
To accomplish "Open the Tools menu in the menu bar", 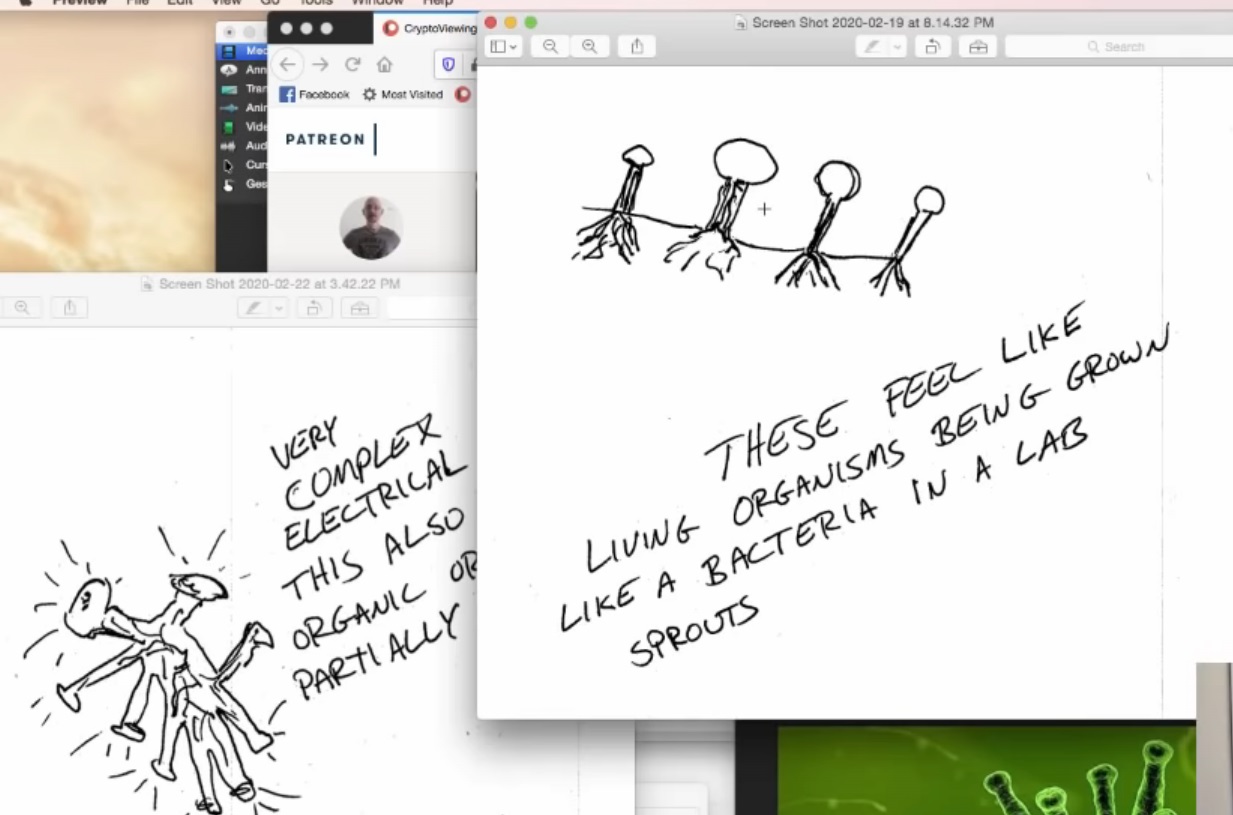I will point(316,3).
